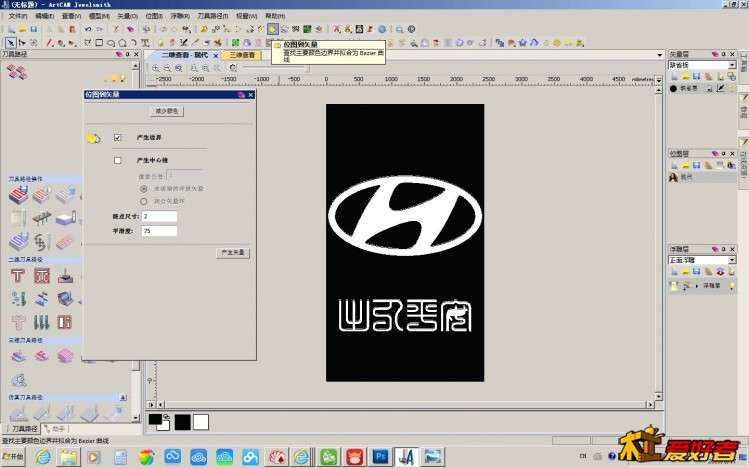Close the 二维查看 2D view tab

click(215, 55)
